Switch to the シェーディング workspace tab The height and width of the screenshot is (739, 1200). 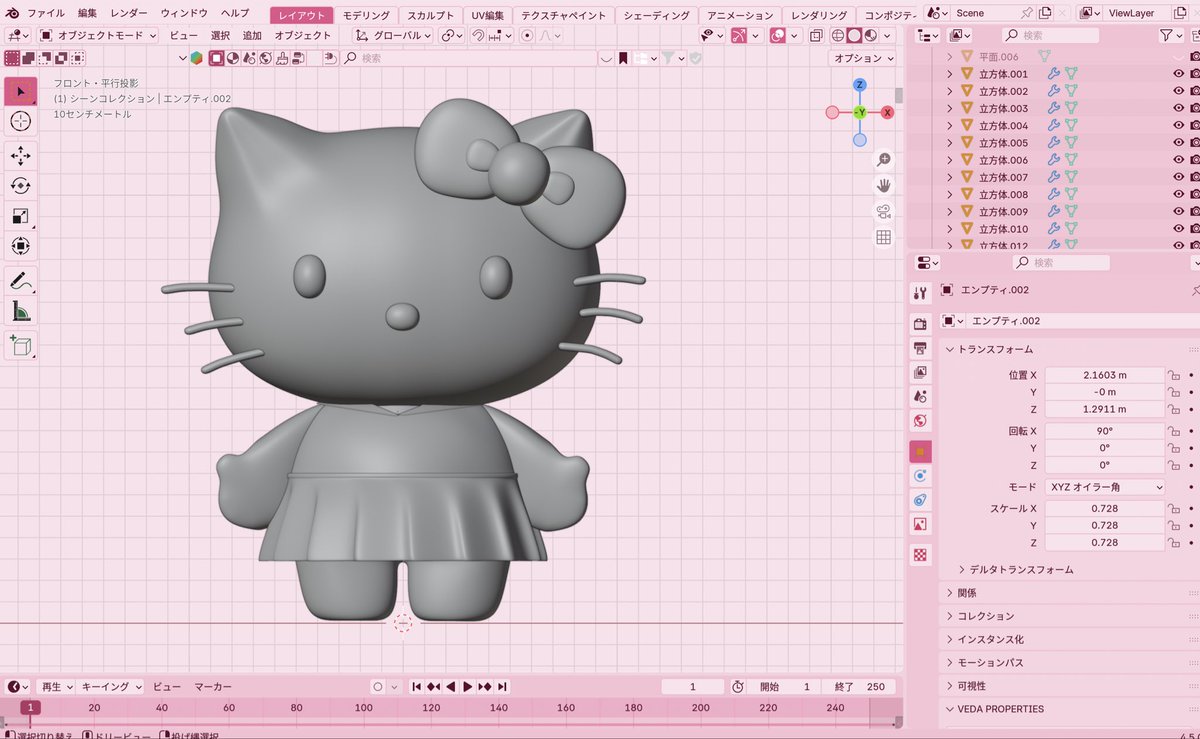tap(657, 16)
